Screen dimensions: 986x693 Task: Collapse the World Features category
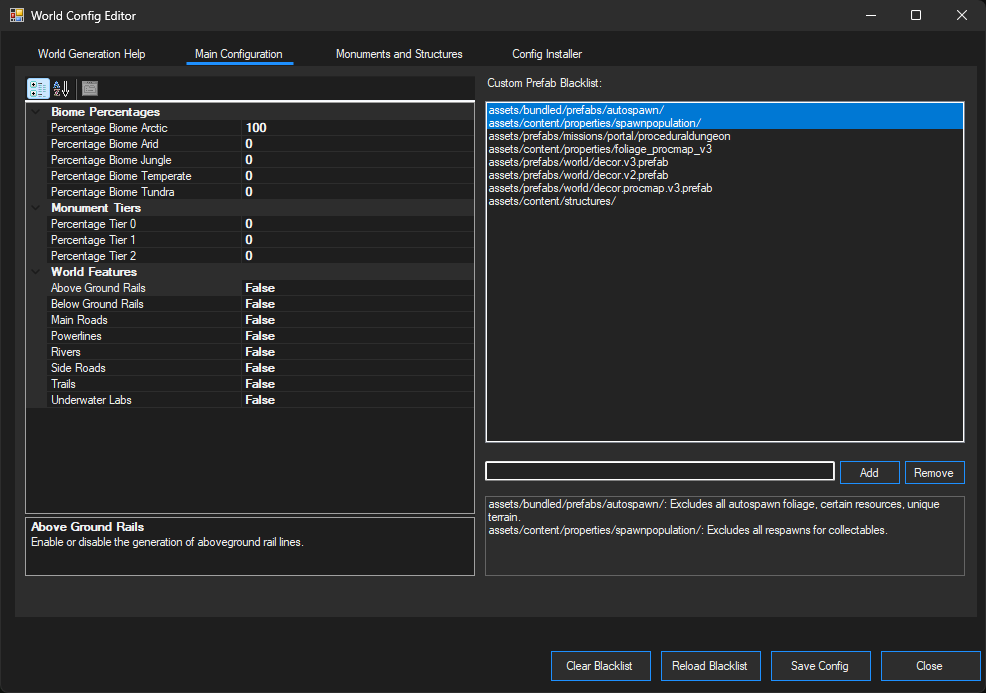pyautogui.click(x=36, y=271)
